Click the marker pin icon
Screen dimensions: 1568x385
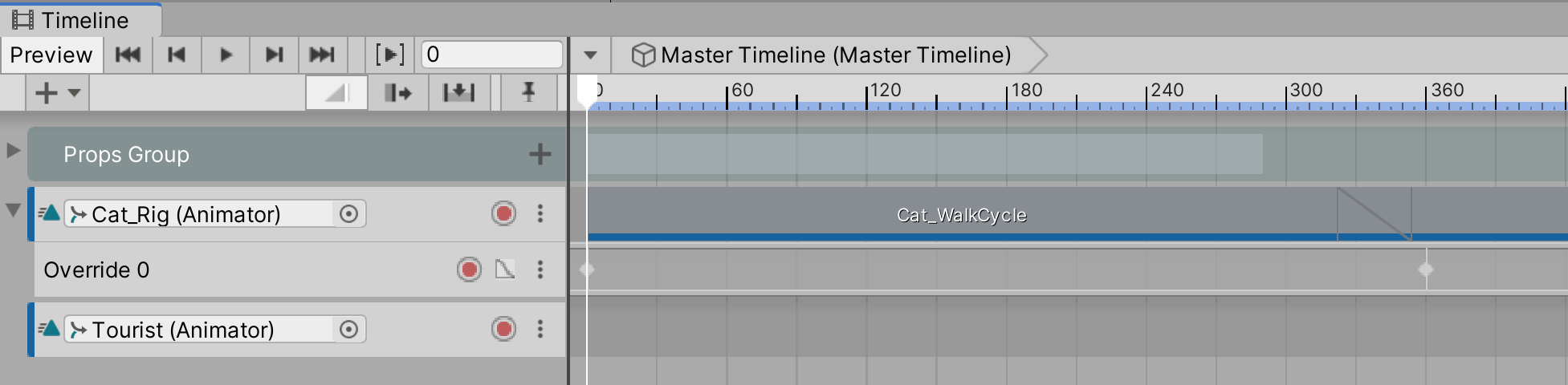528,93
